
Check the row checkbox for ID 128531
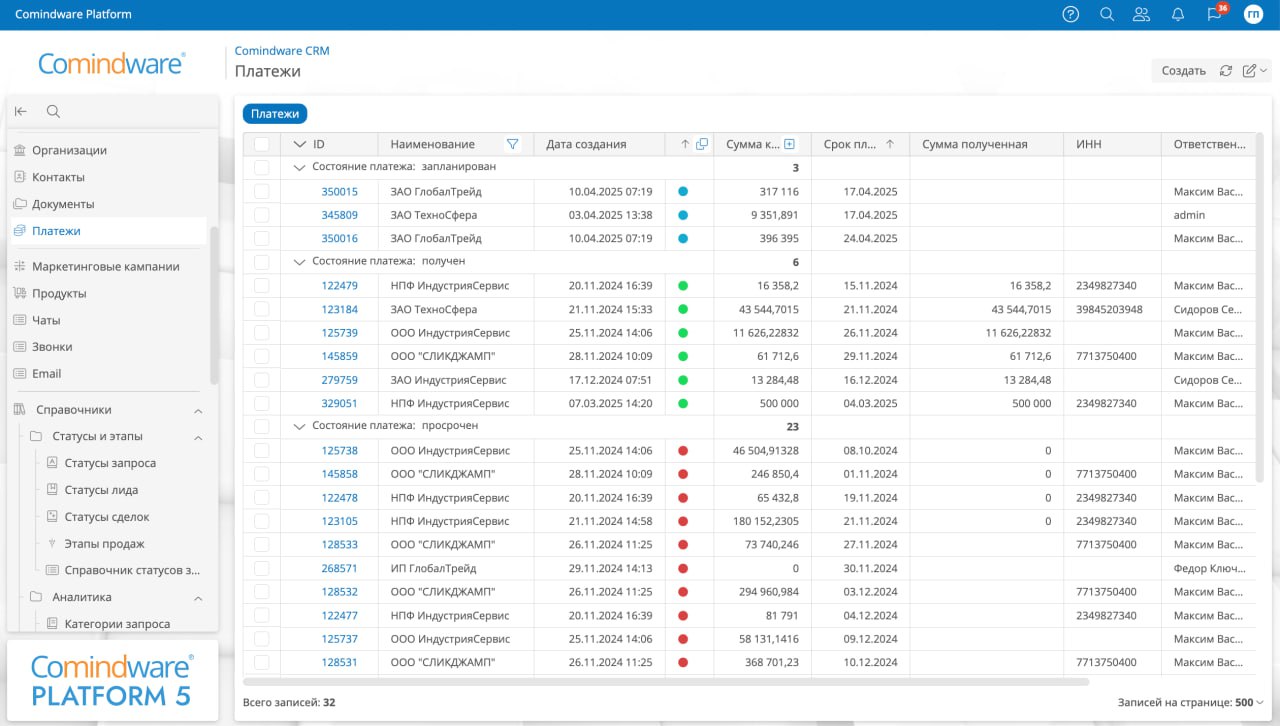[262, 662]
